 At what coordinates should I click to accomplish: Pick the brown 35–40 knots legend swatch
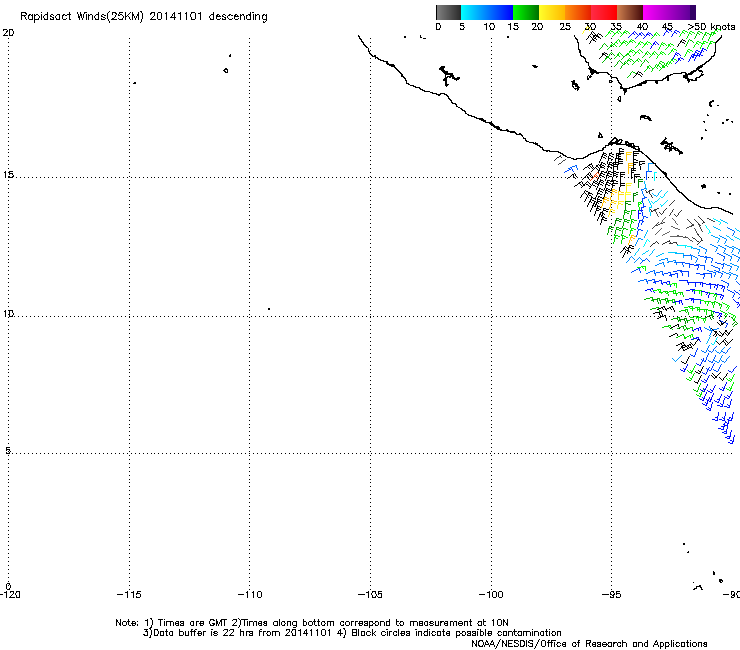click(x=630, y=12)
